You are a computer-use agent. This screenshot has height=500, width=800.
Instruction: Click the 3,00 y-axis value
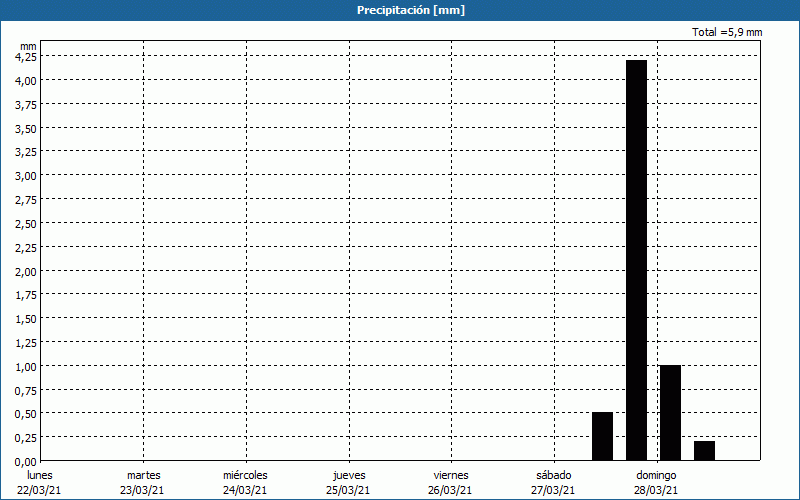click(26, 176)
